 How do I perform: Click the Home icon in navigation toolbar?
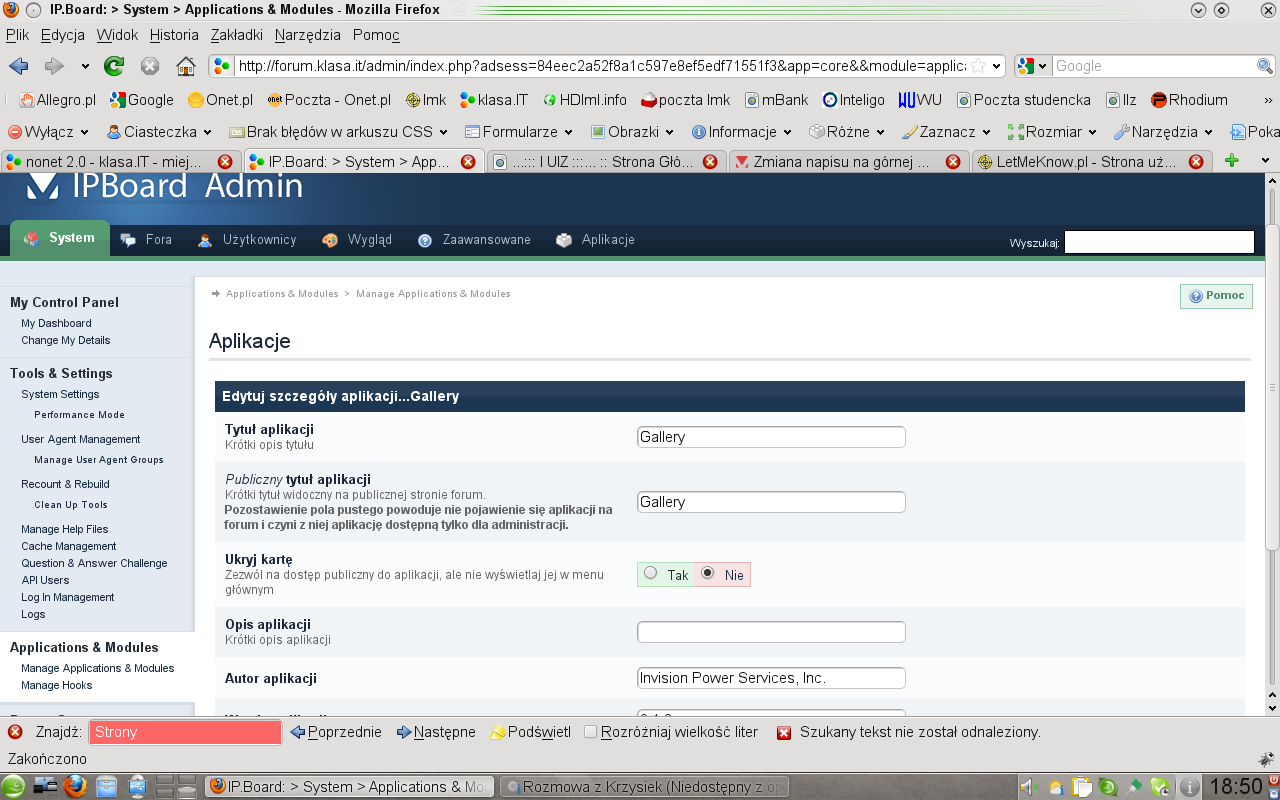(185, 66)
